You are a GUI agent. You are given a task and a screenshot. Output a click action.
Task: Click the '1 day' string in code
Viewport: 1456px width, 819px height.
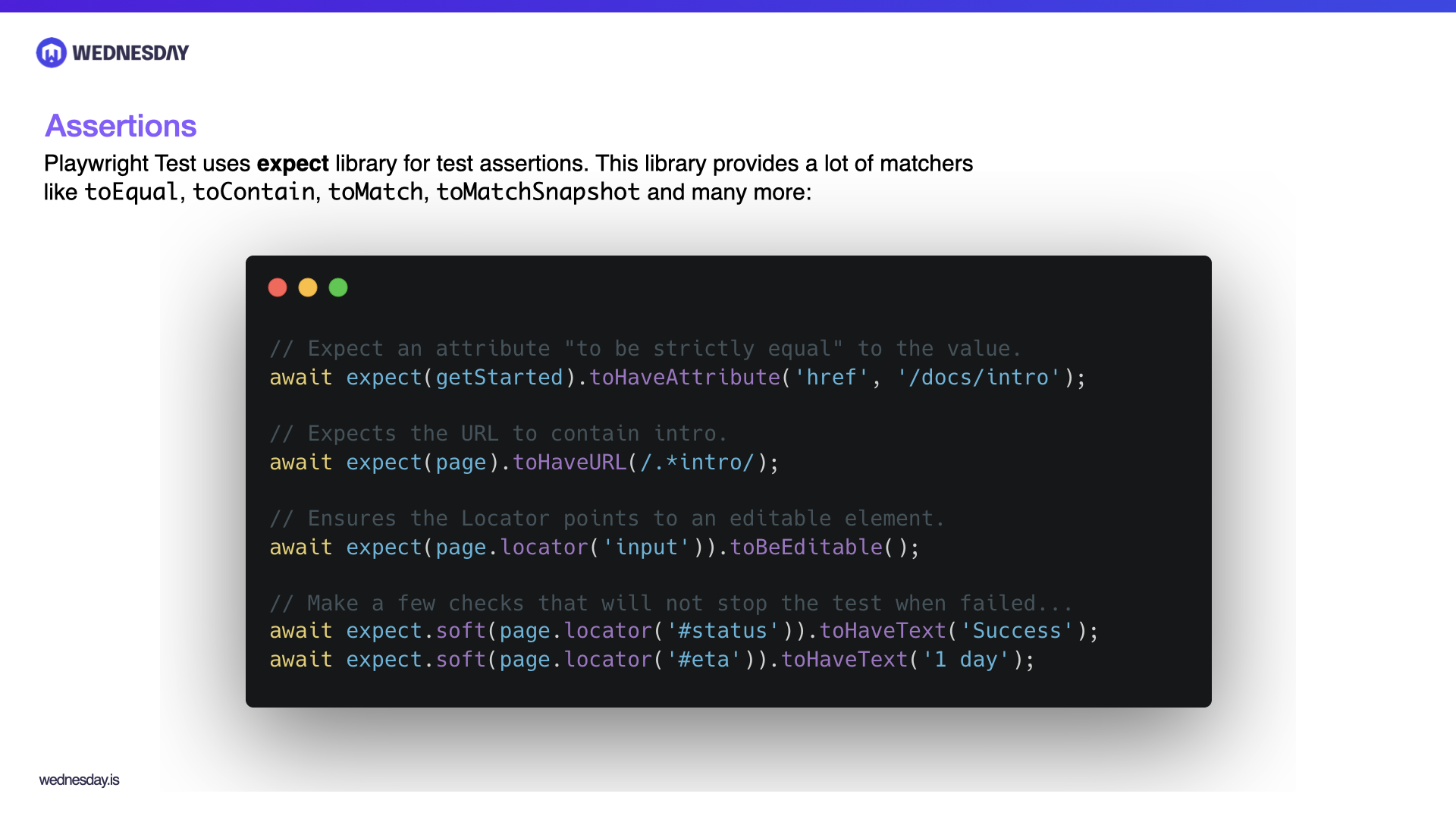coord(966,659)
